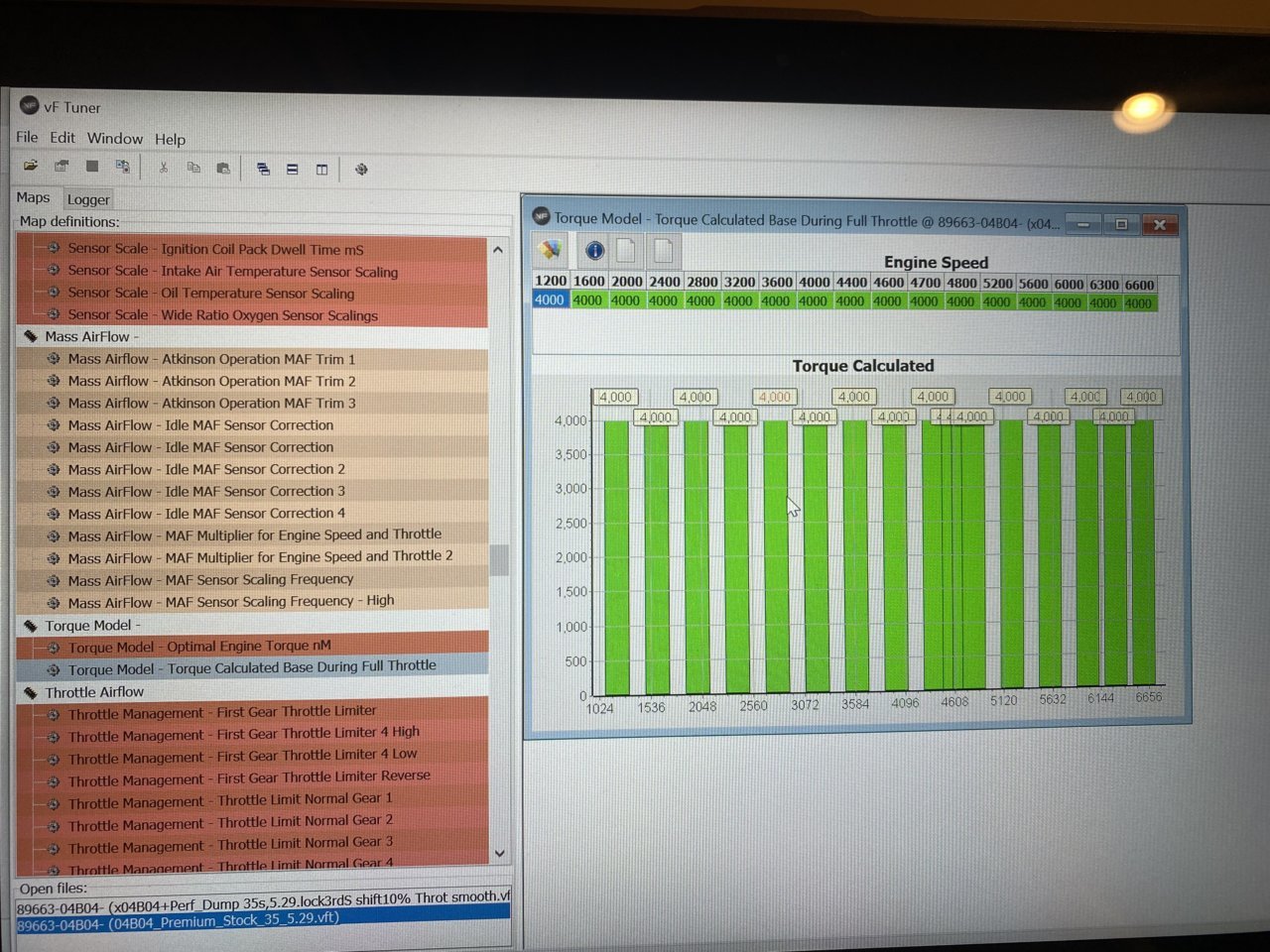Image resolution: width=1270 pixels, height=952 pixels.
Task: Click gear icon beside MAF Sensor Scaling Frequency - High
Action: [x=54, y=603]
